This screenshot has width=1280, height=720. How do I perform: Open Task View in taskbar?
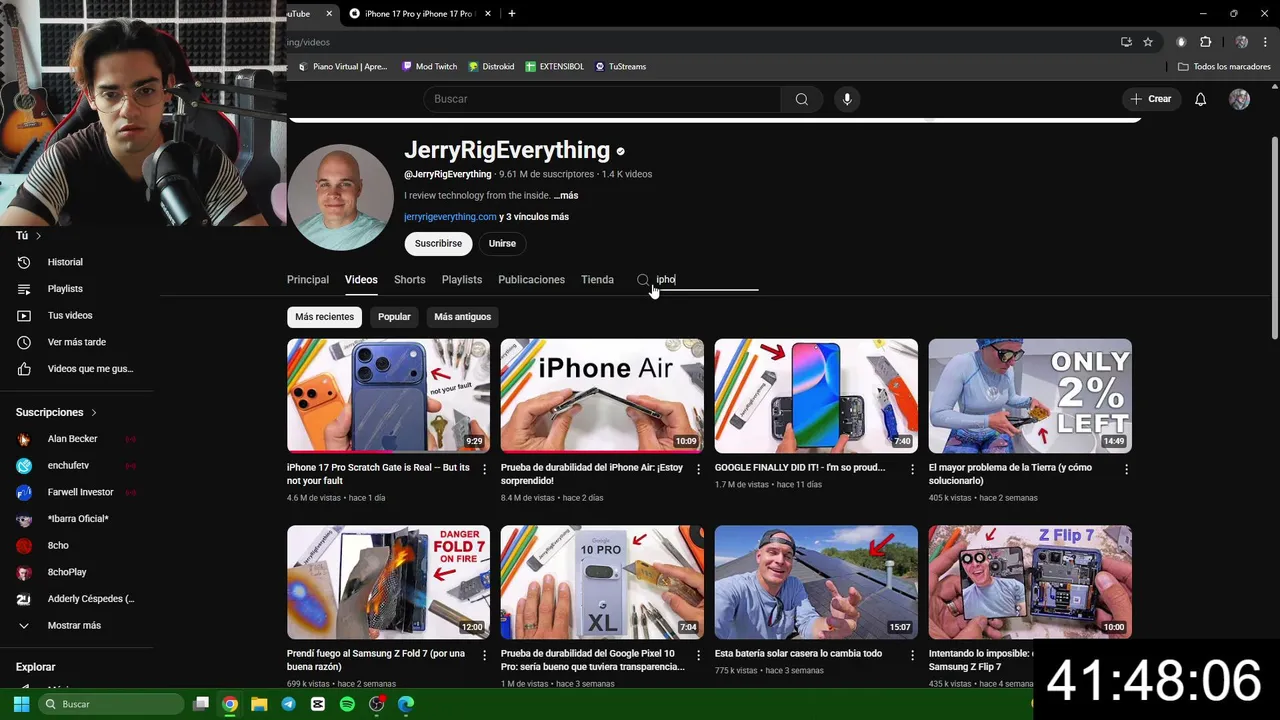pos(201,704)
